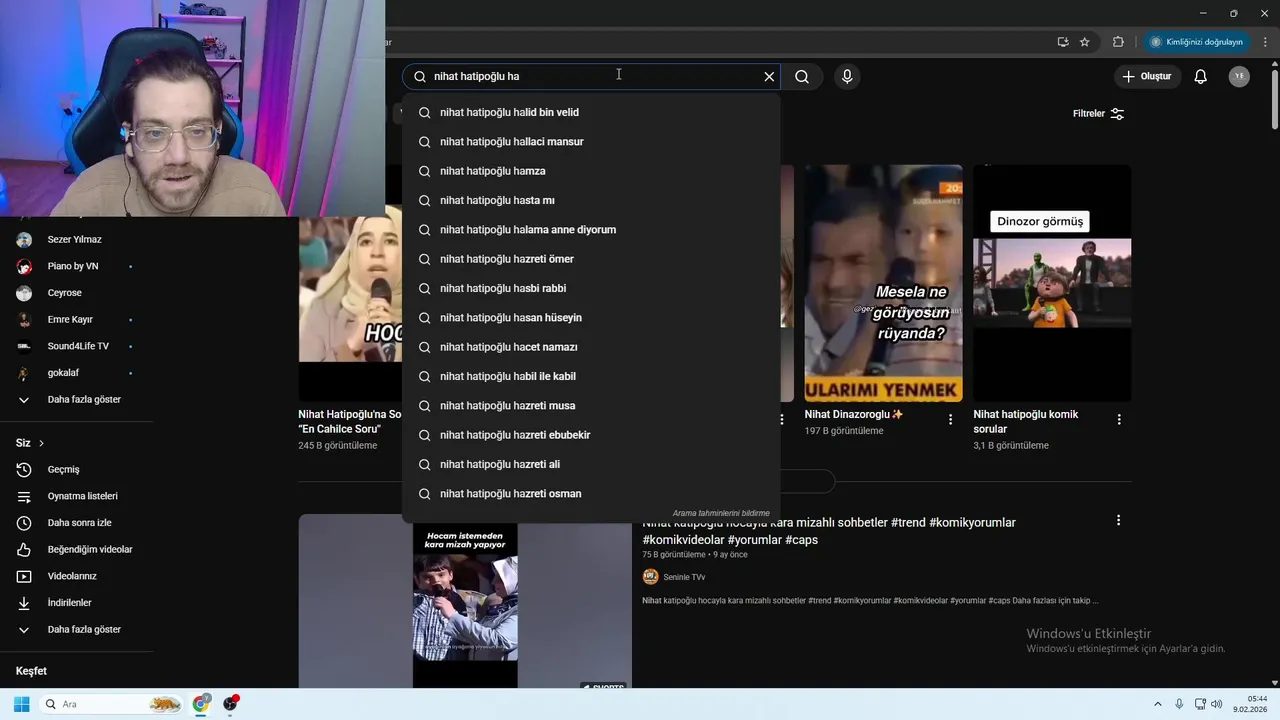Clear the search box with X icon
The height and width of the screenshot is (720, 1280).
point(769,76)
